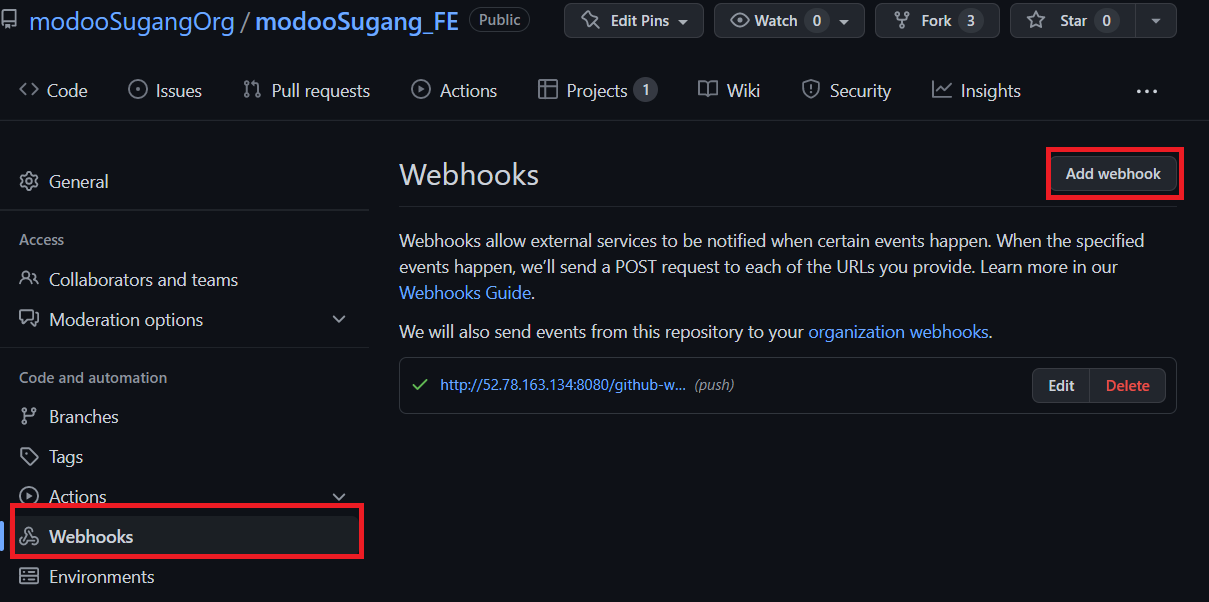Image resolution: width=1209 pixels, height=602 pixels.
Task: Open the Watch notifications dropdown
Action: pyautogui.click(x=789, y=20)
